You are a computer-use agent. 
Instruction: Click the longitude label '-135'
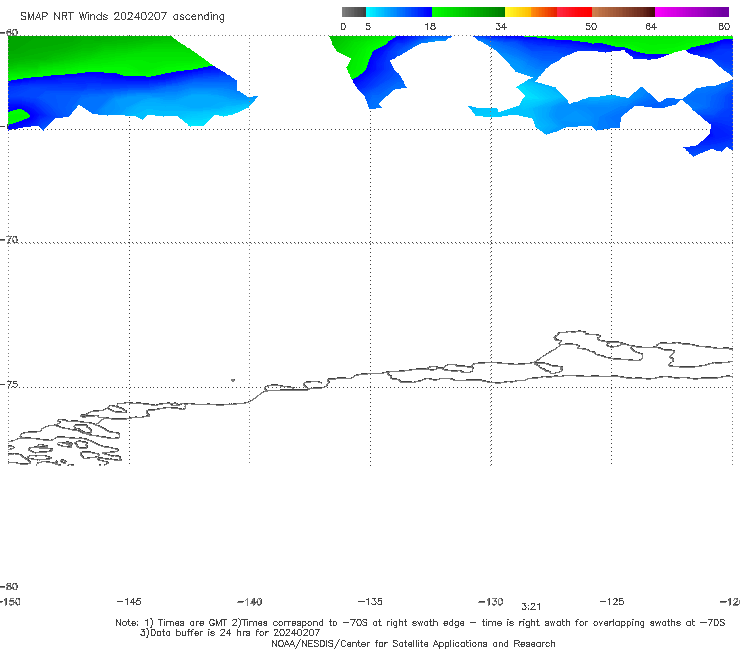[370, 601]
